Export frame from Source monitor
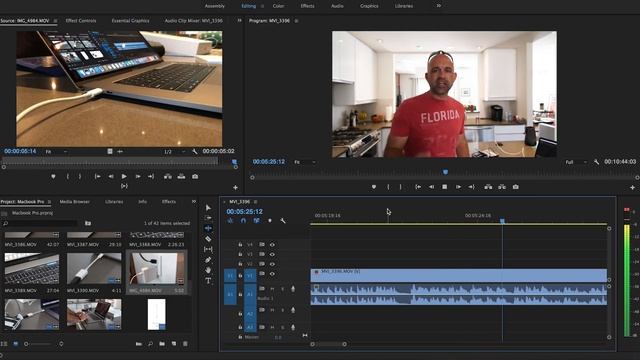The image size is (640, 360). tap(195, 176)
